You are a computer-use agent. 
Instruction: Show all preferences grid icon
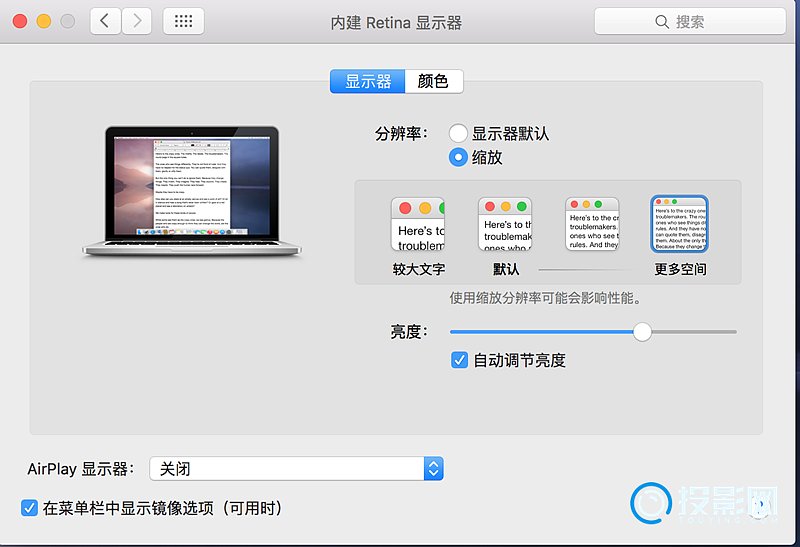point(183,21)
